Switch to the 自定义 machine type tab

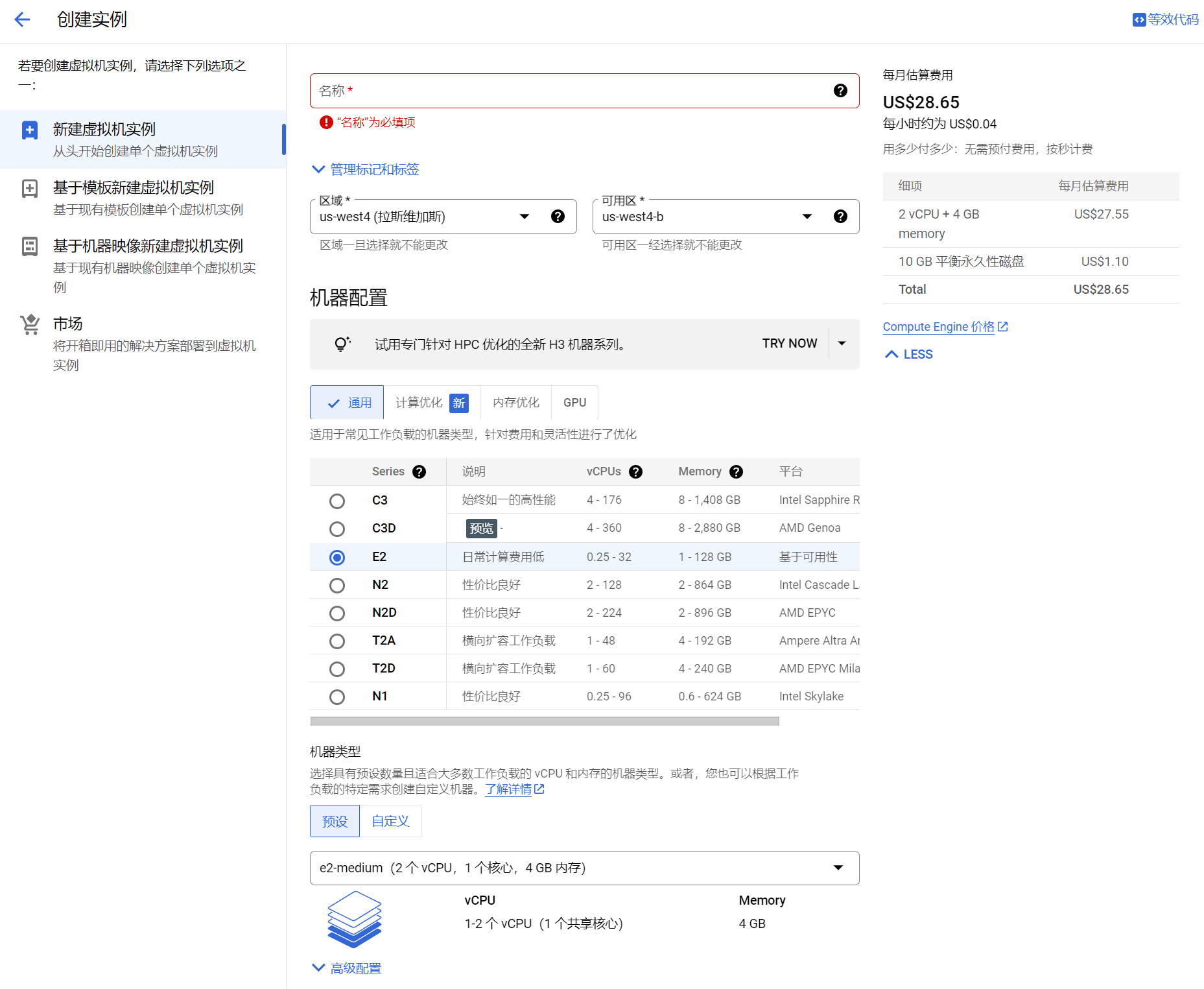point(390,820)
